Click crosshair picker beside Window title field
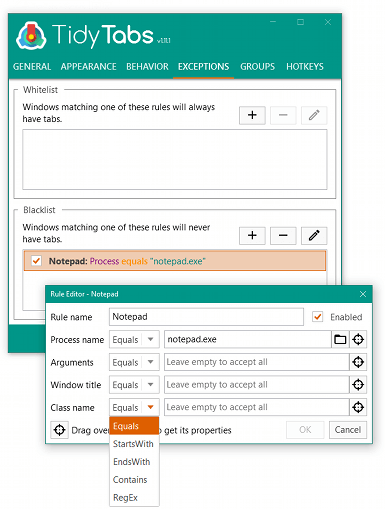The width and height of the screenshot is (385, 509). tap(358, 385)
